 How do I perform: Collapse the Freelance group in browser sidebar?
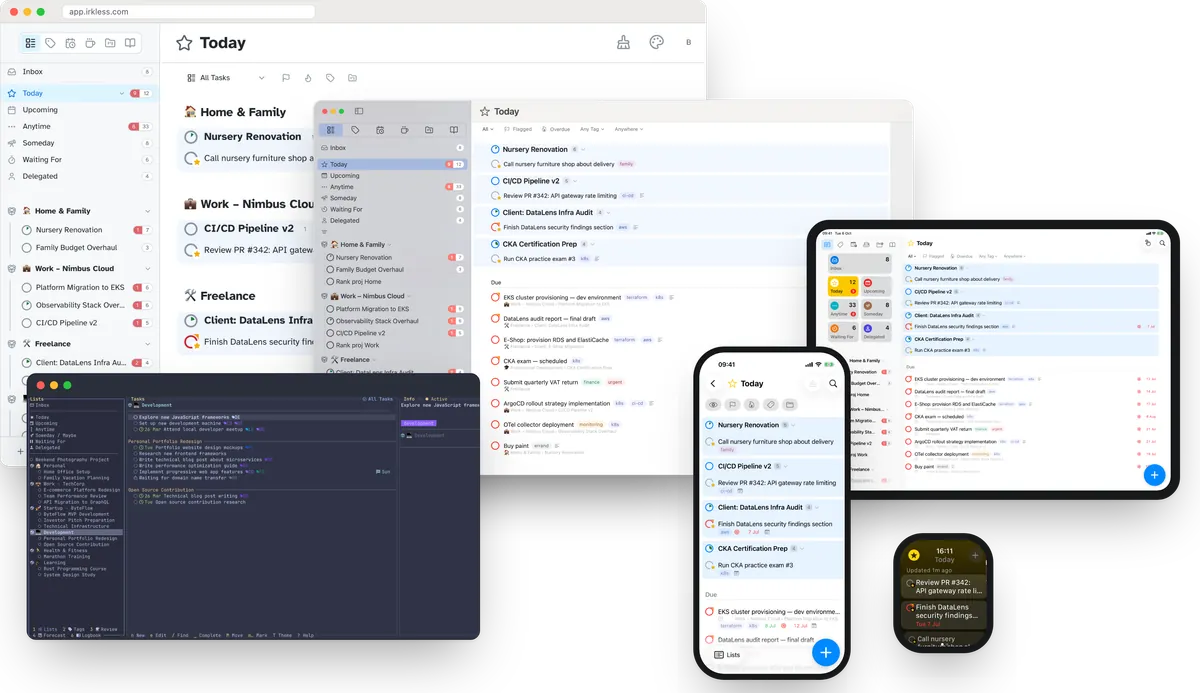coord(147,344)
